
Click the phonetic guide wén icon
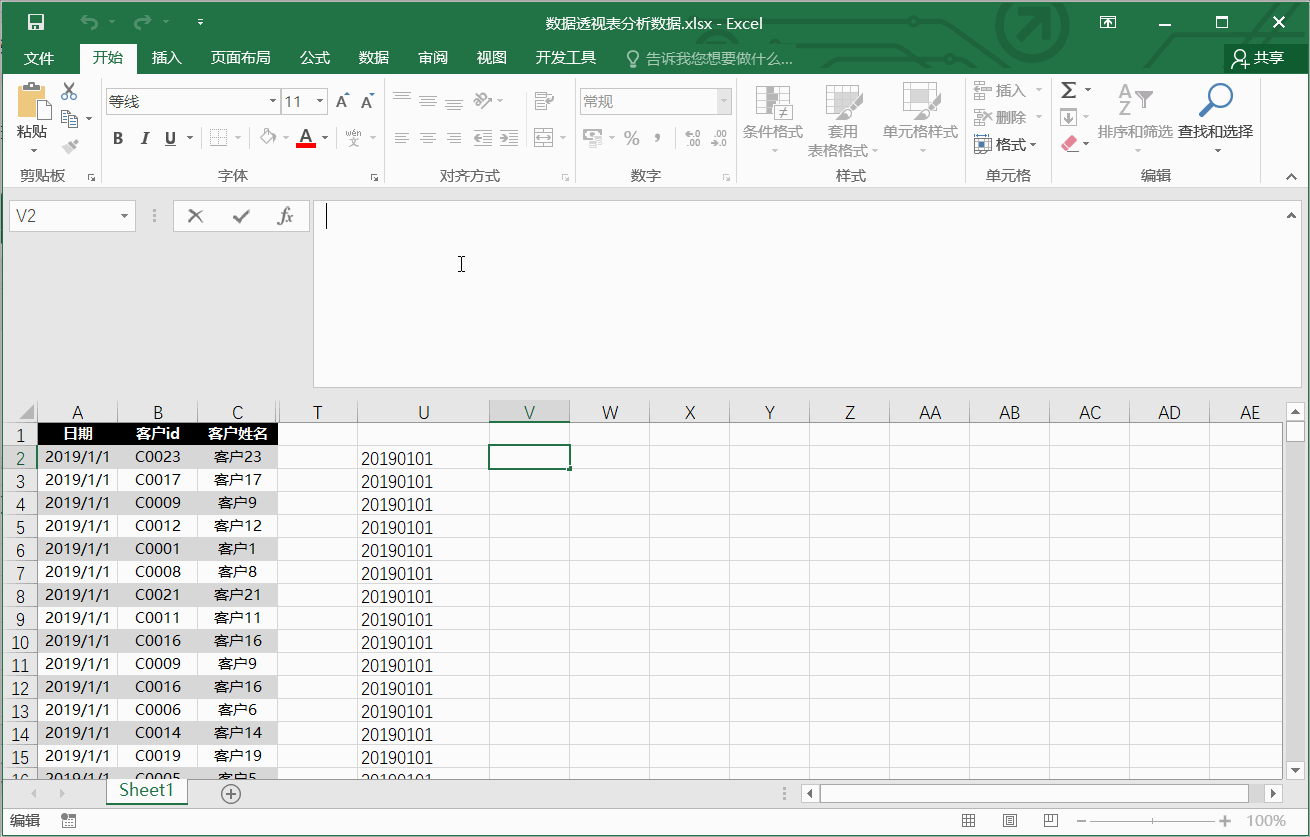(353, 138)
